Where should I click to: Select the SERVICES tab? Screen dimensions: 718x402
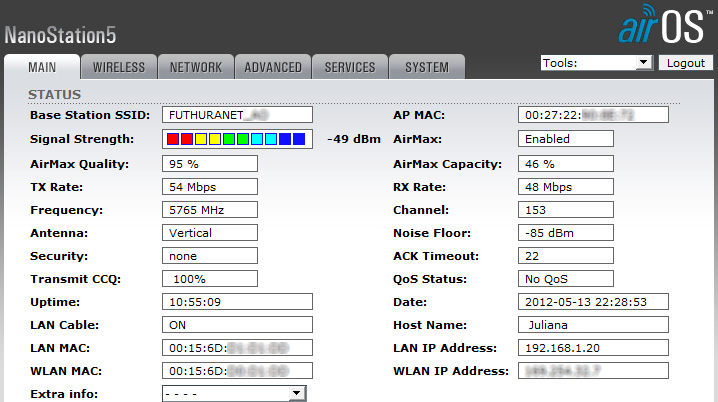(x=350, y=67)
